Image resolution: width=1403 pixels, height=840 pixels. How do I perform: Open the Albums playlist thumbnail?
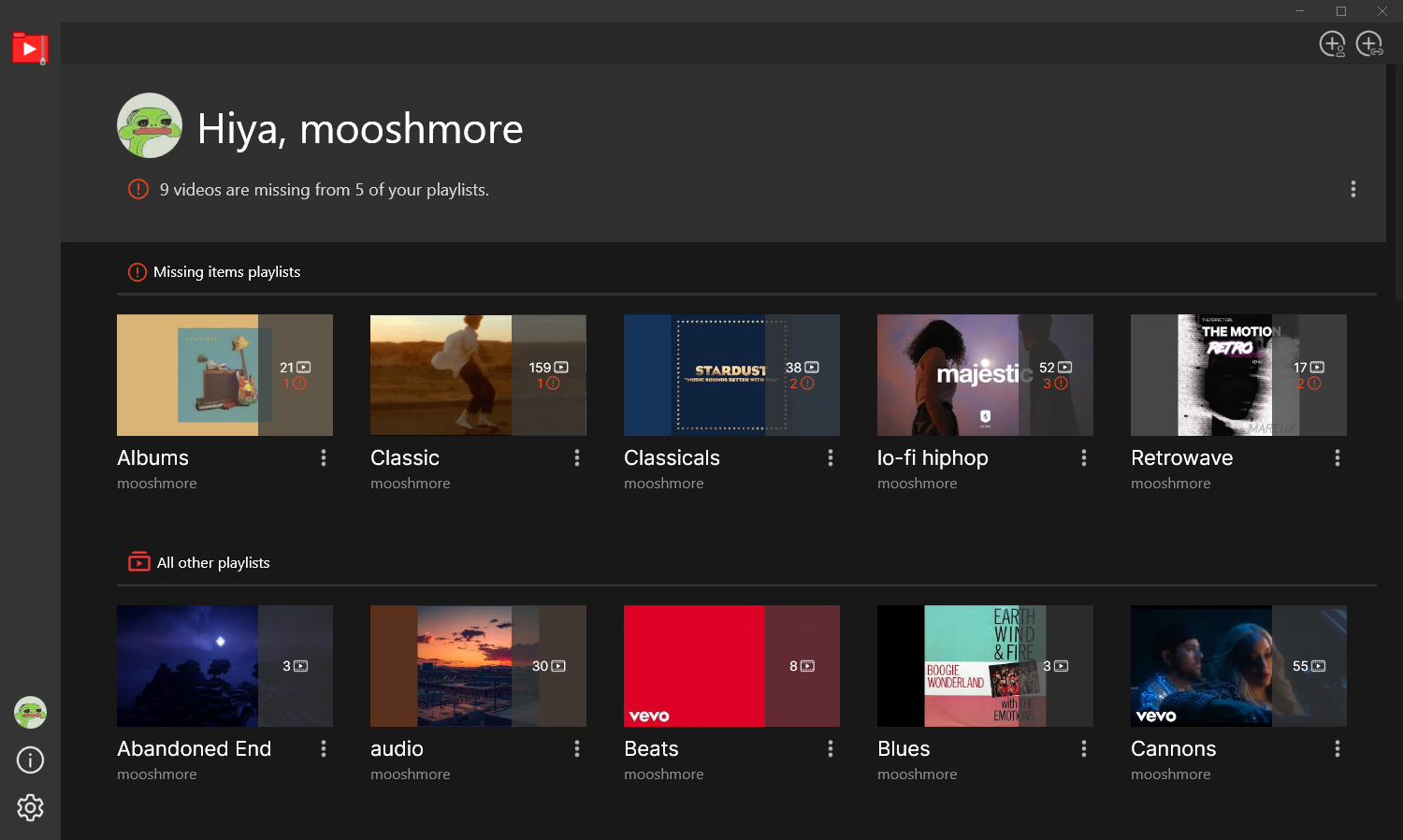coord(224,375)
